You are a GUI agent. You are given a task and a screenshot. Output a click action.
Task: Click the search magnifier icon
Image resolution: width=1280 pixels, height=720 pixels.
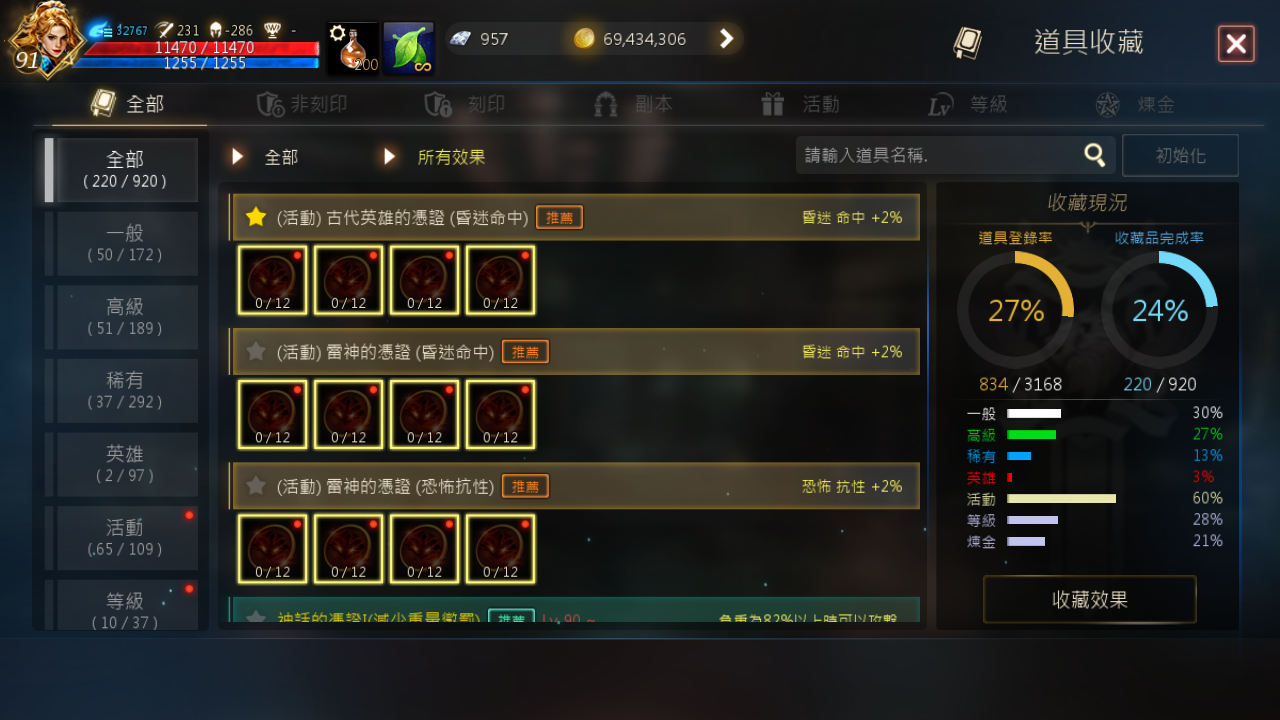pyautogui.click(x=1095, y=155)
